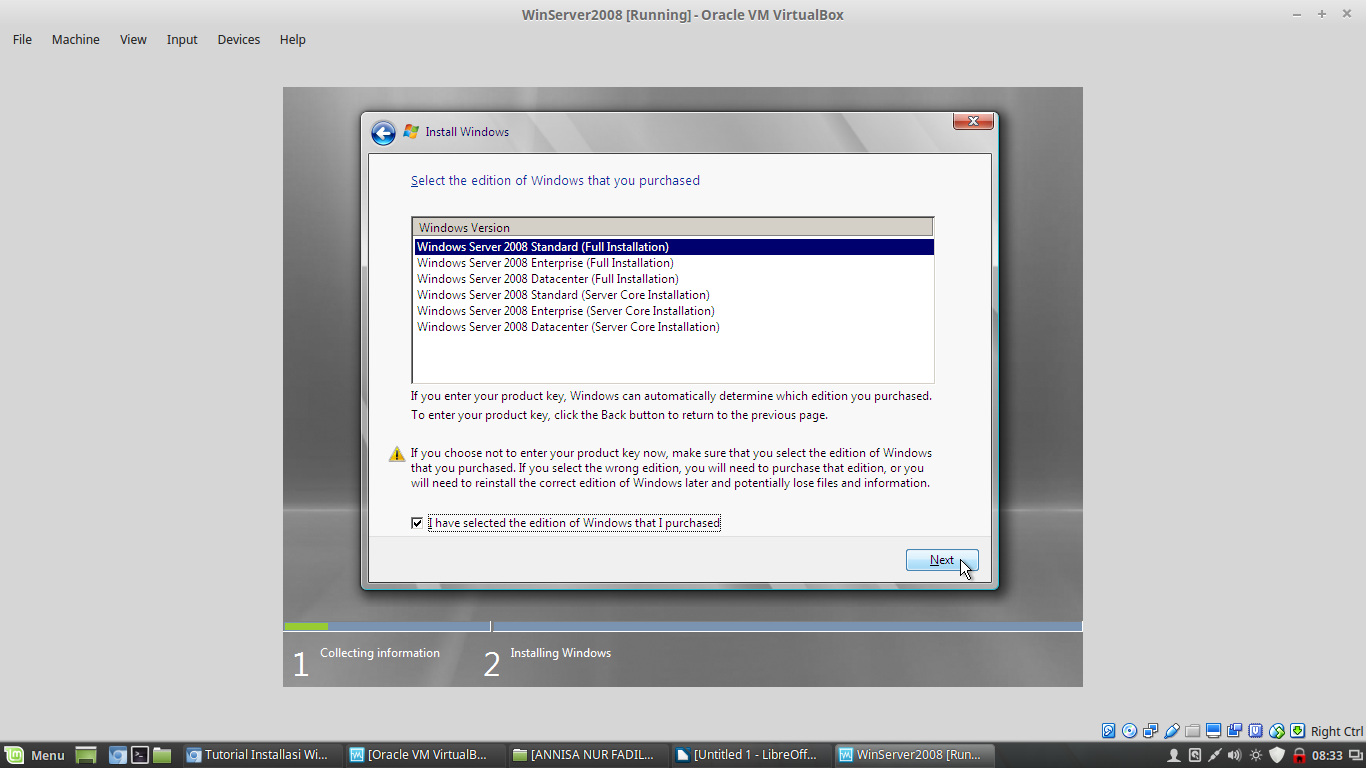Open the File menu
The image size is (1366, 768).
click(x=22, y=40)
